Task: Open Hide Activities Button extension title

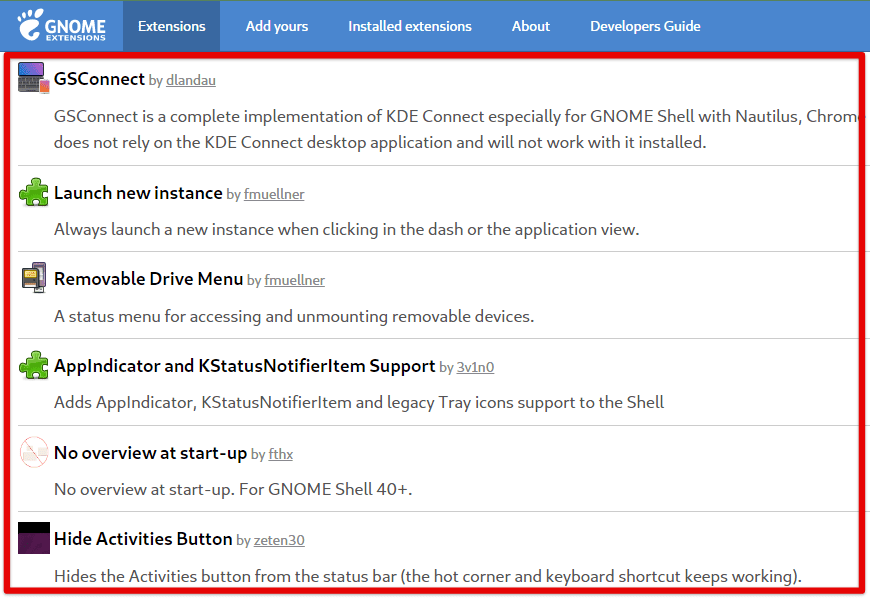Action: [143, 539]
